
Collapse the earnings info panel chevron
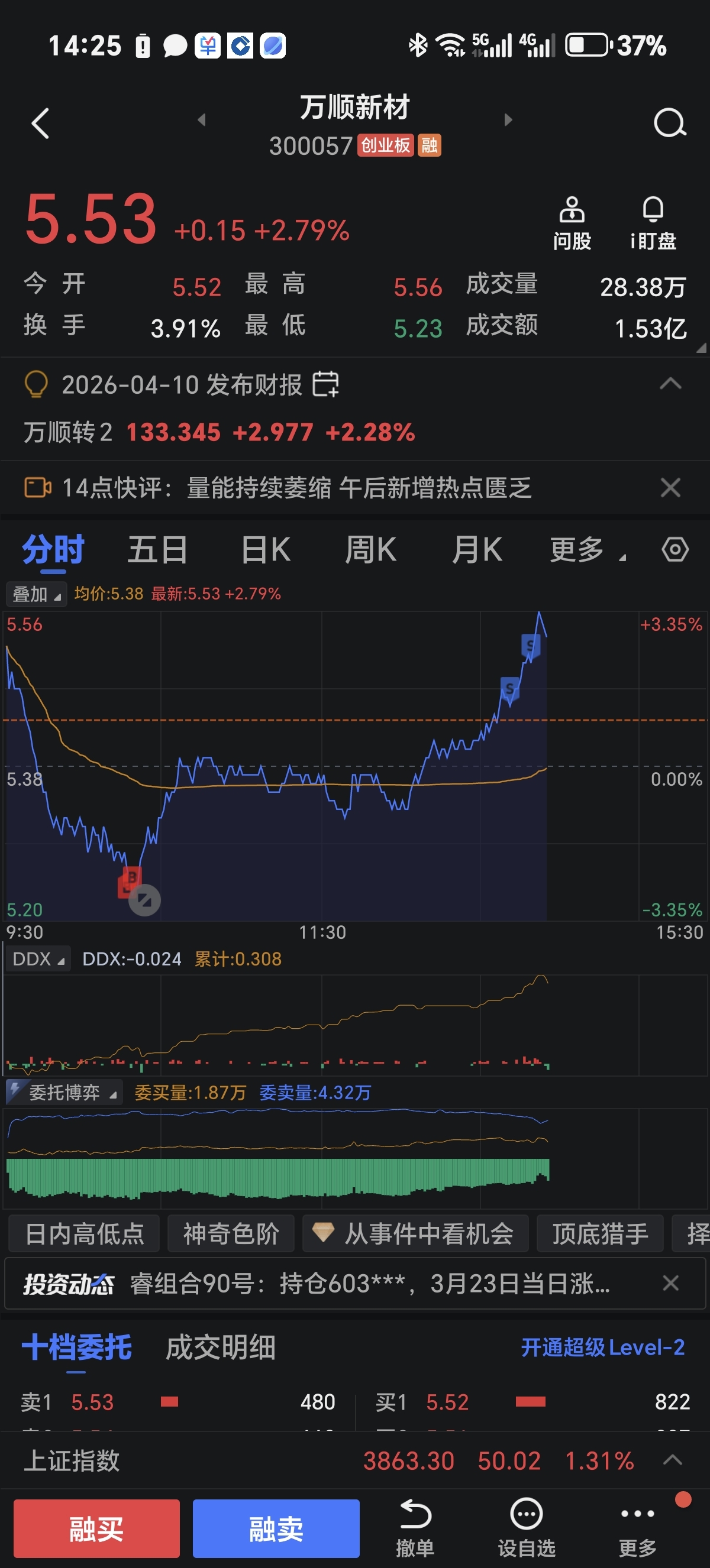(670, 384)
